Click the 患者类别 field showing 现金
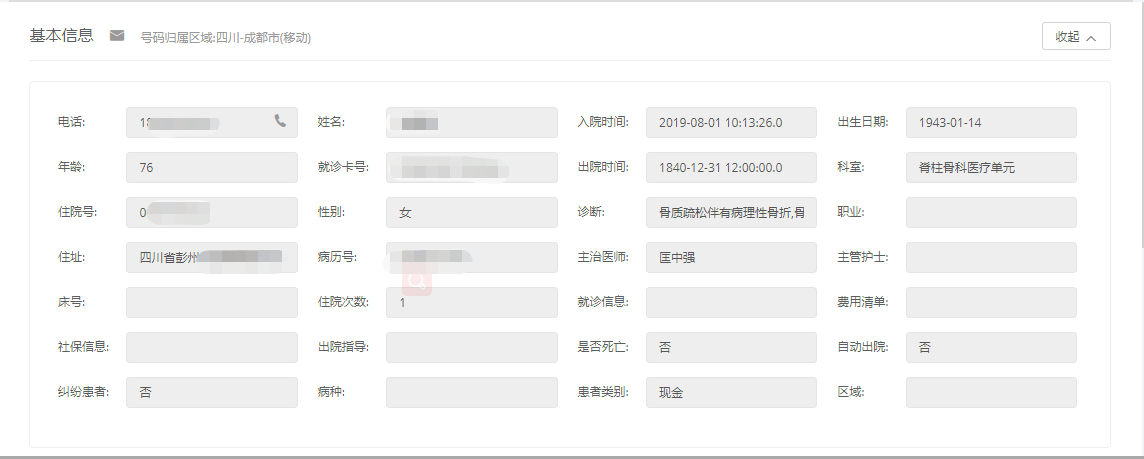This screenshot has width=1144, height=459. pyautogui.click(x=731, y=393)
